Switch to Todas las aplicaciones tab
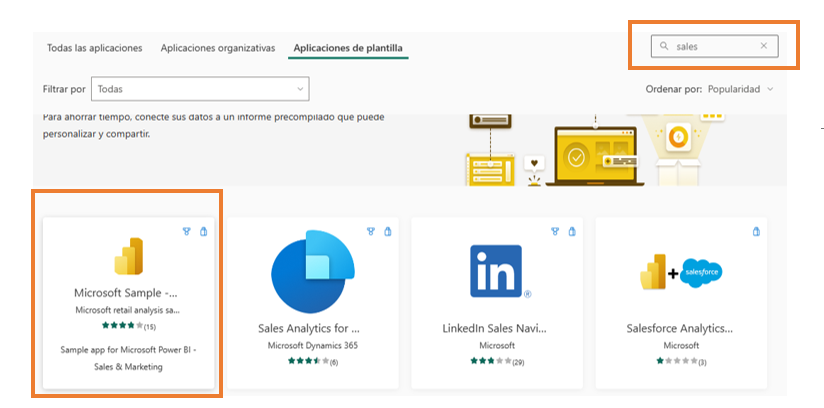 (x=95, y=48)
